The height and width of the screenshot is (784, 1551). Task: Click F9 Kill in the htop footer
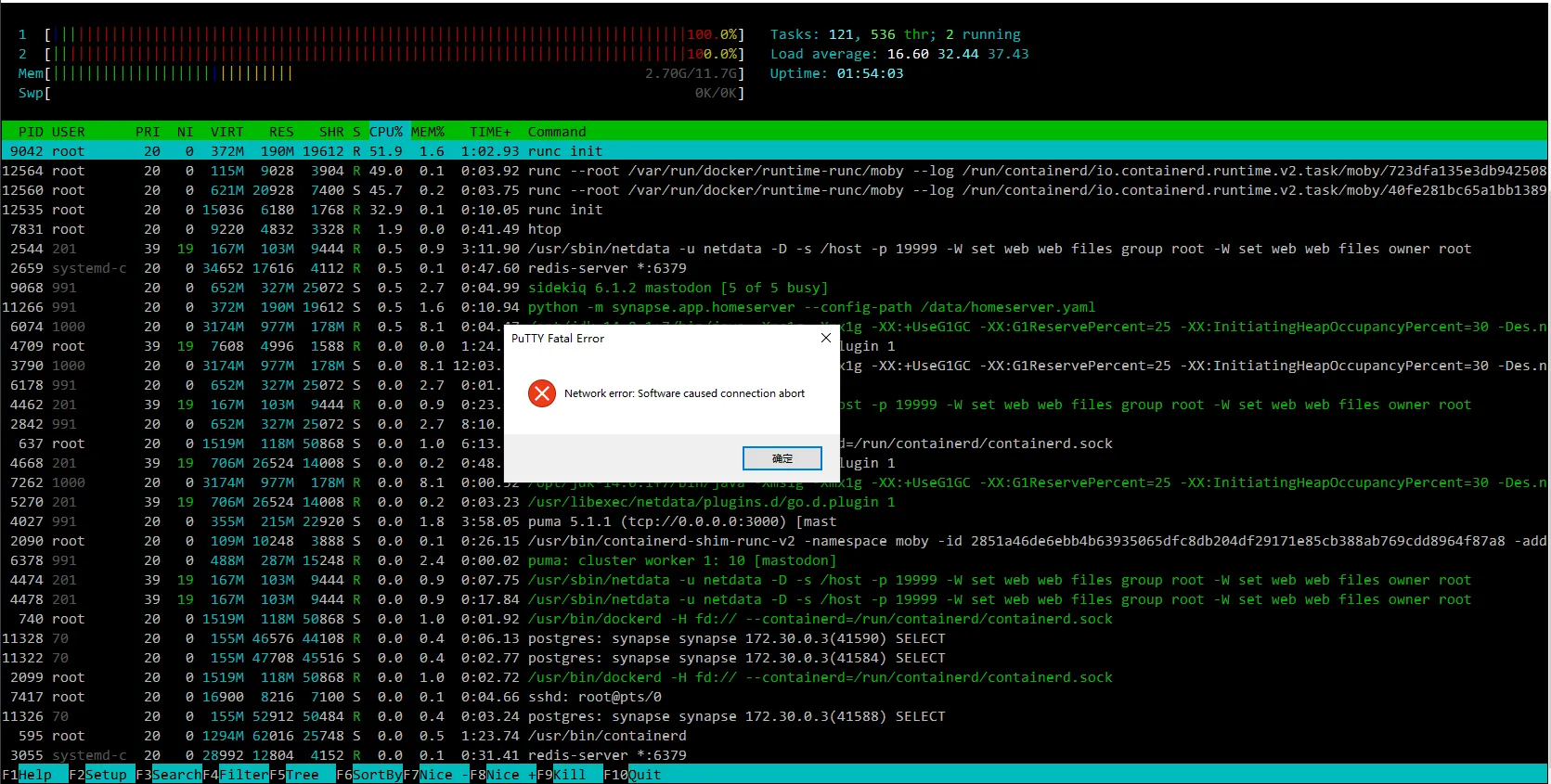pyautogui.click(x=570, y=775)
